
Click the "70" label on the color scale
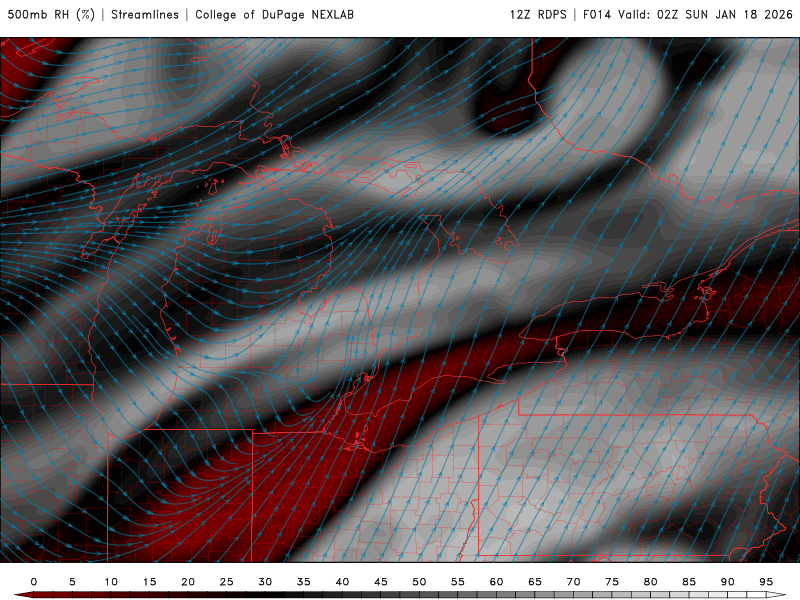coord(573,582)
